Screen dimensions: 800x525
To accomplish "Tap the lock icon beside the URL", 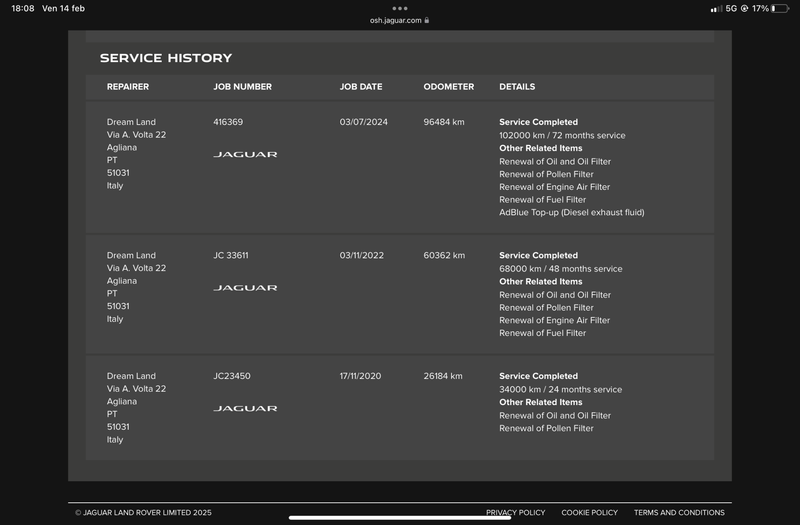I will point(427,20).
